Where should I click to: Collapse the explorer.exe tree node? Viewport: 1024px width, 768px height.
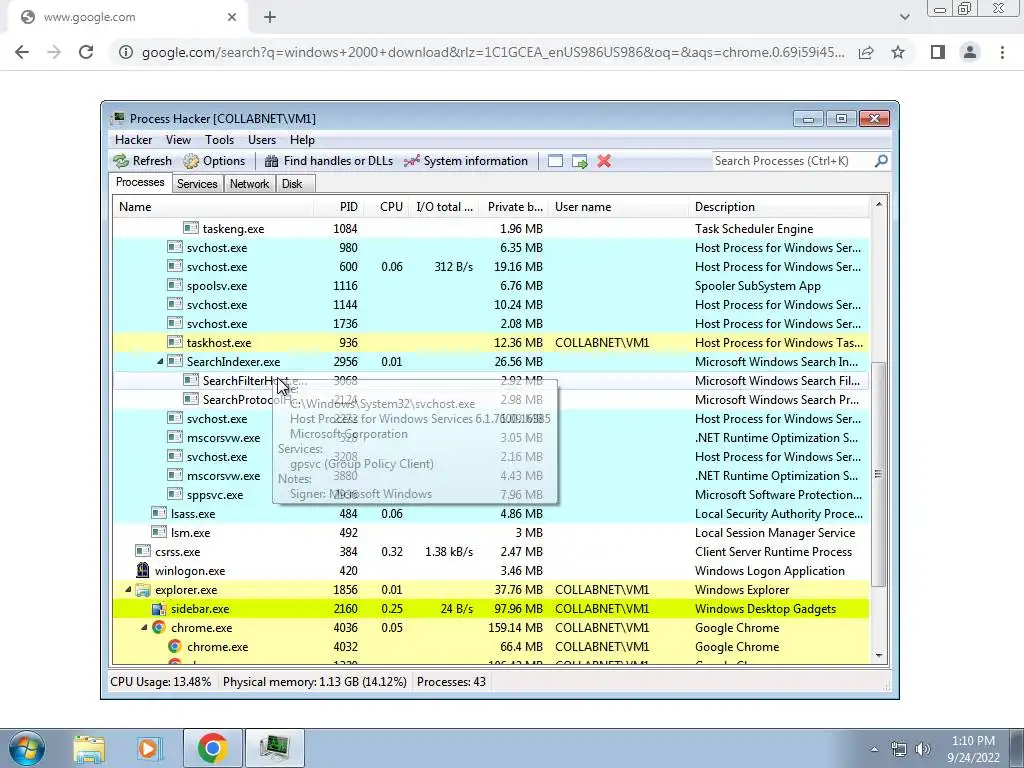(x=128, y=590)
